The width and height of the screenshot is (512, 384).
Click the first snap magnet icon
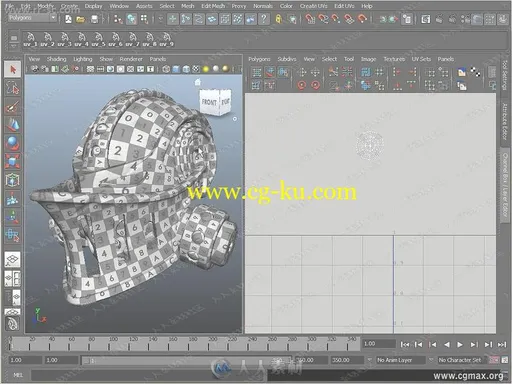(310, 19)
